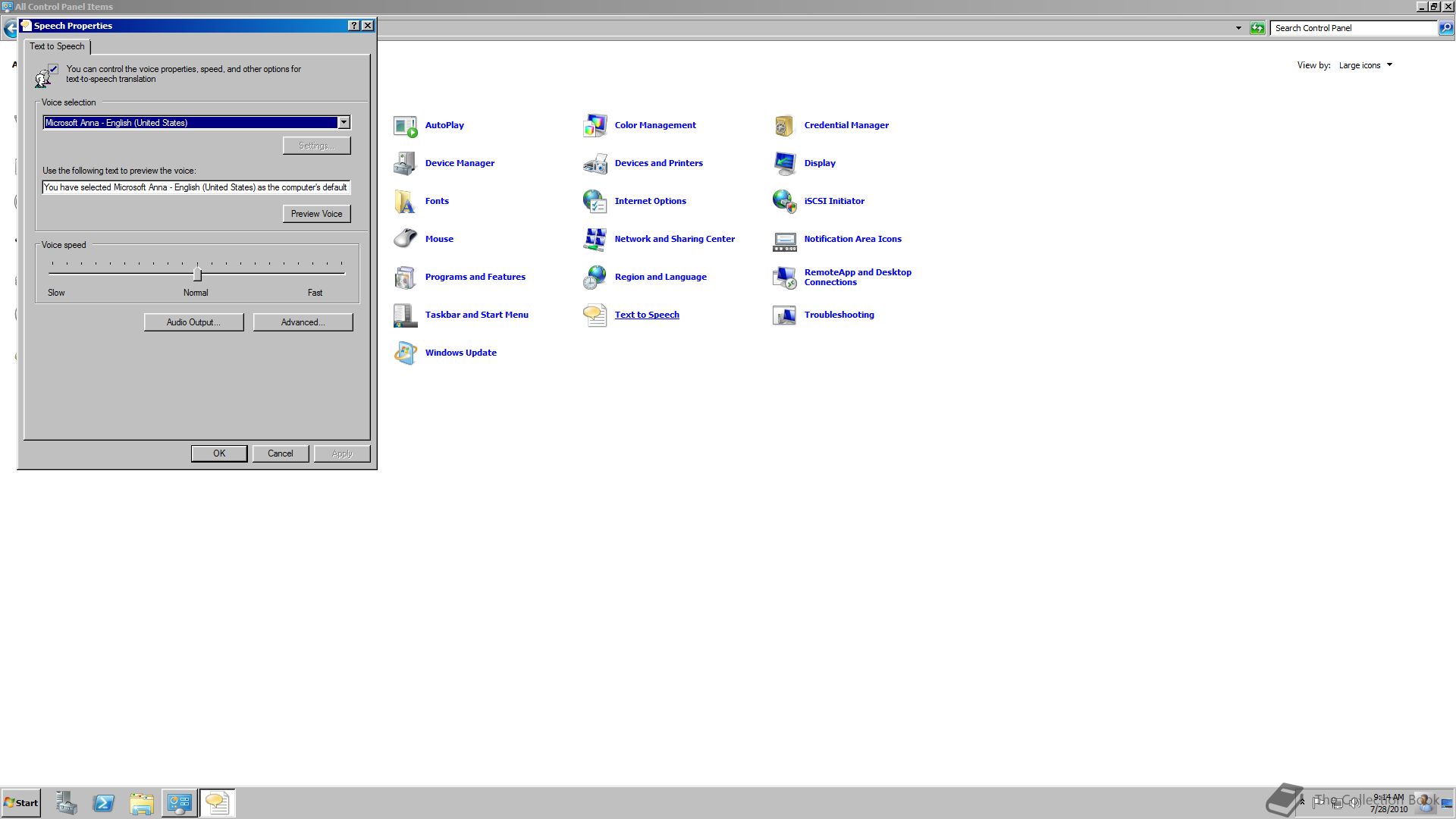Open the Devices and Printers icon

click(x=595, y=164)
